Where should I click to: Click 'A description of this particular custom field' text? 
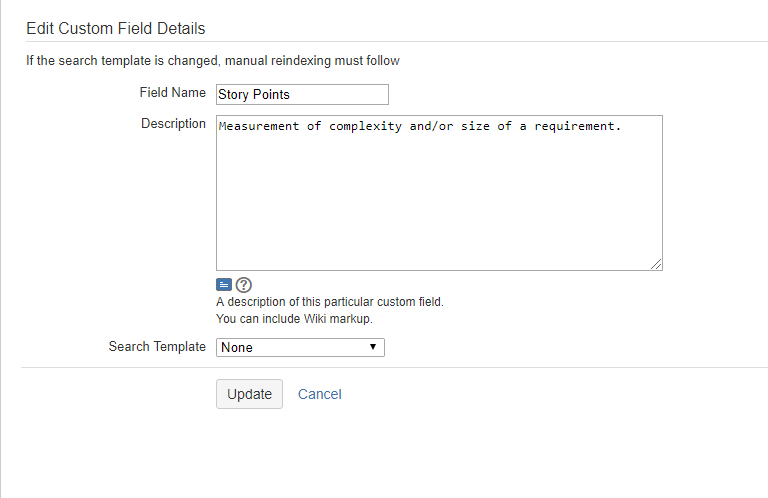pyautogui.click(x=329, y=302)
